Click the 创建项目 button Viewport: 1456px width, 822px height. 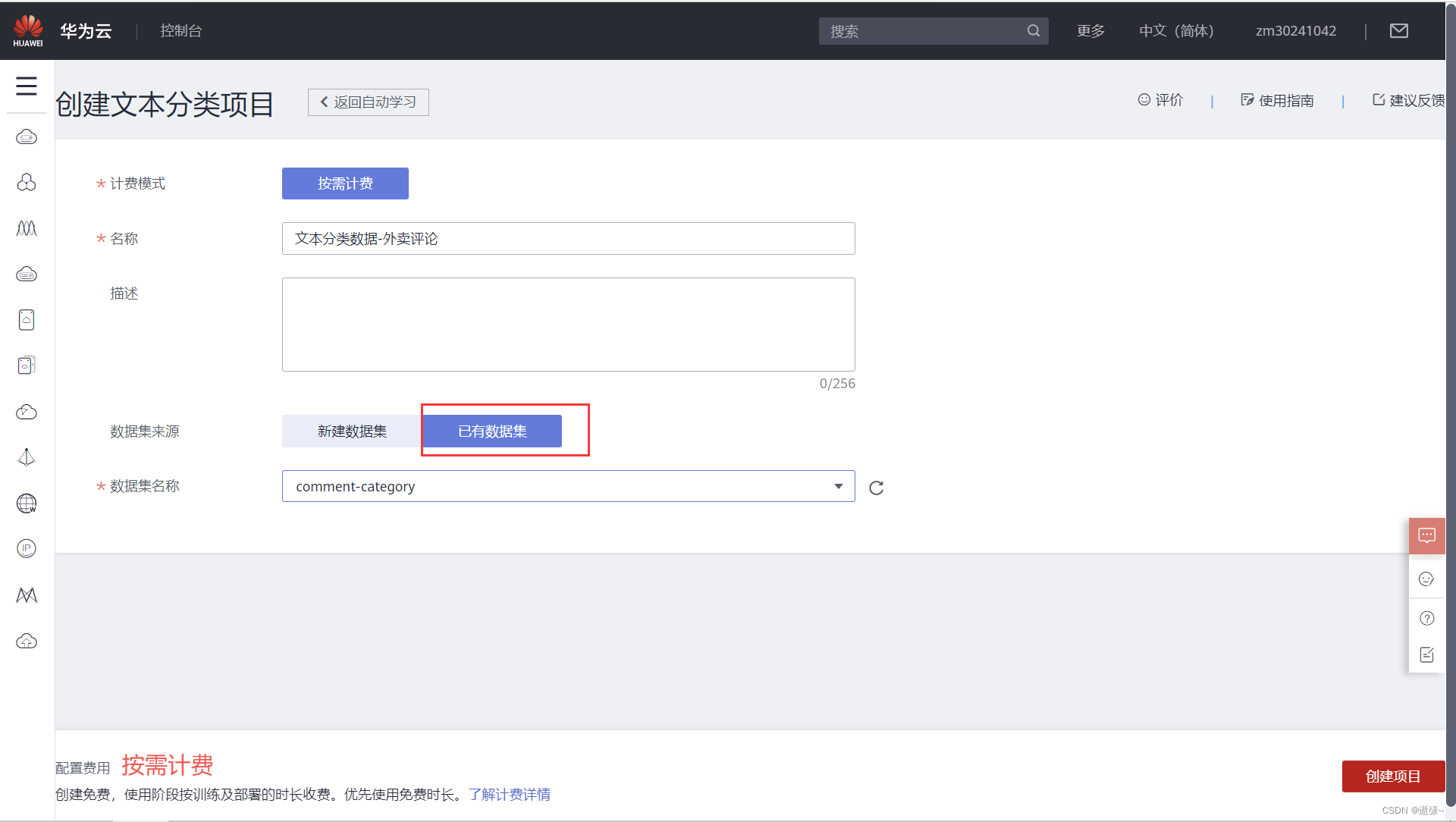coord(1392,777)
